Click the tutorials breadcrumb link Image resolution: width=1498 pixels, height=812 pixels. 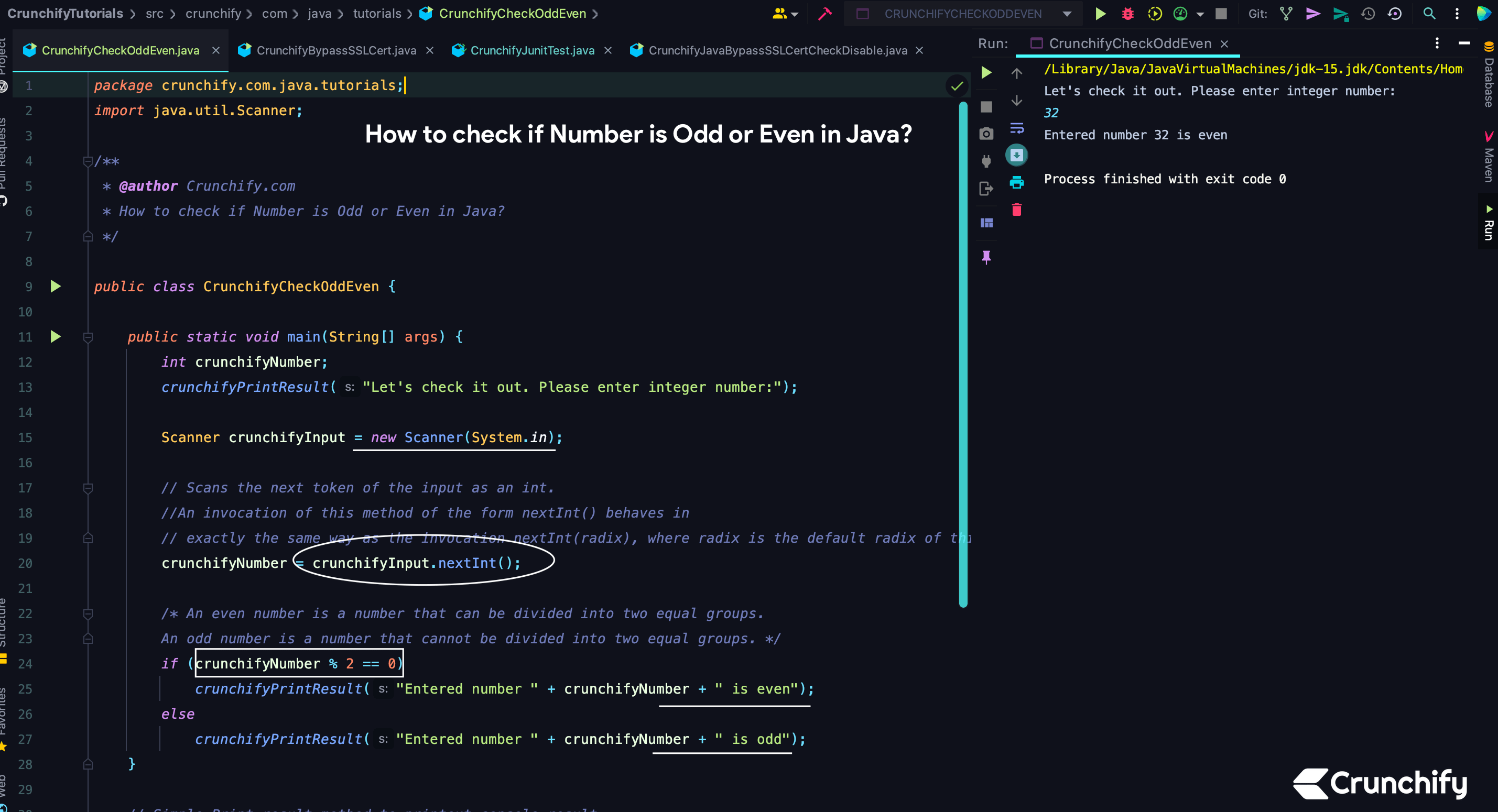[377, 14]
